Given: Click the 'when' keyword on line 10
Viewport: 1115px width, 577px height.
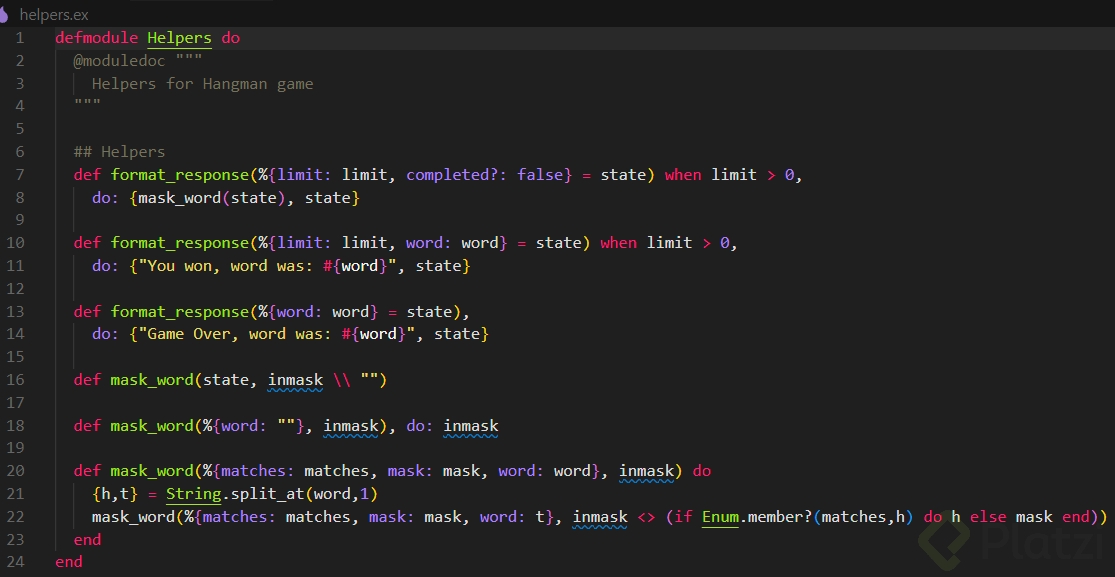Looking at the screenshot, I should 619,243.
